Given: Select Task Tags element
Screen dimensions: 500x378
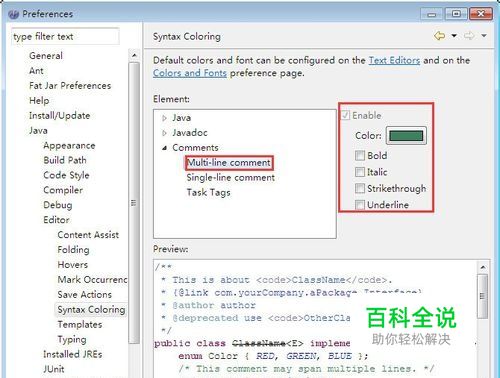Looking at the screenshot, I should coord(208,193).
